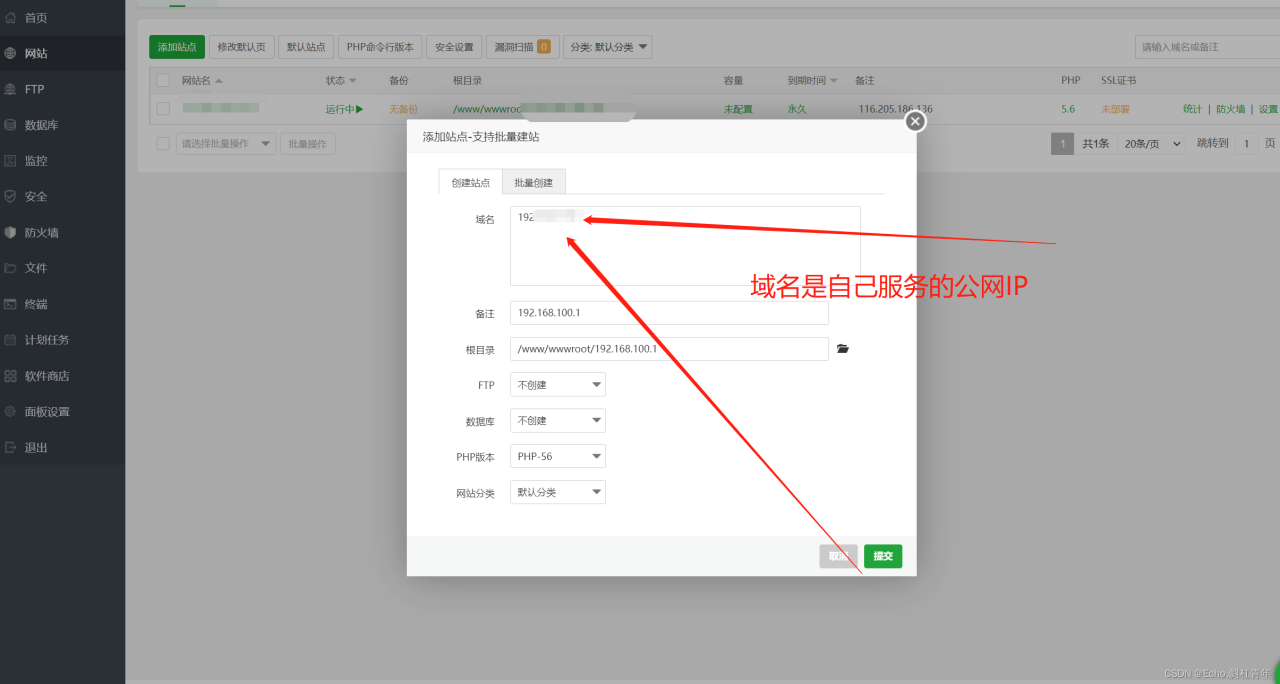Click the 5.6 PHP version value
The image size is (1280, 684).
[x=1068, y=109]
